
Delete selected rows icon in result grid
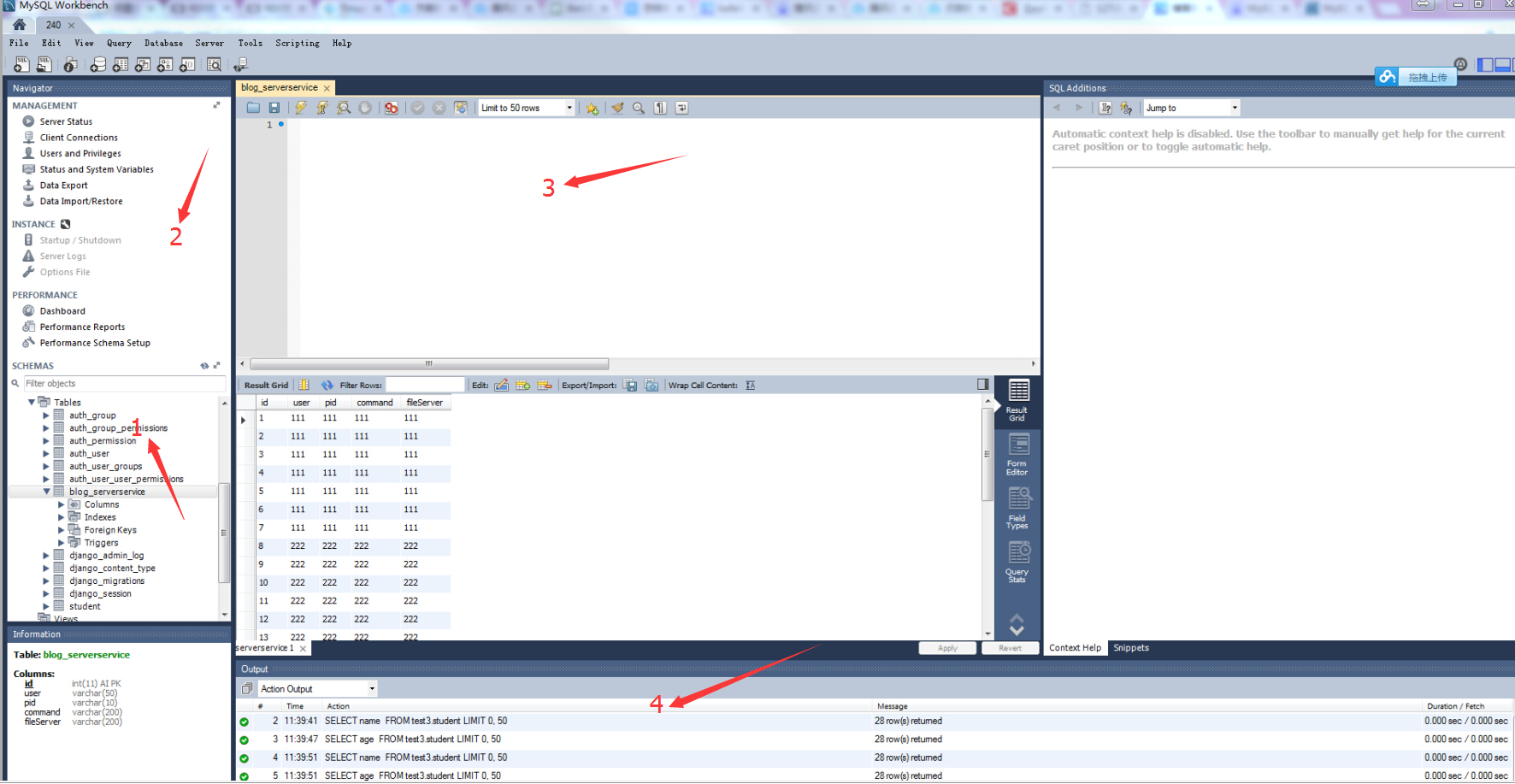(x=545, y=385)
